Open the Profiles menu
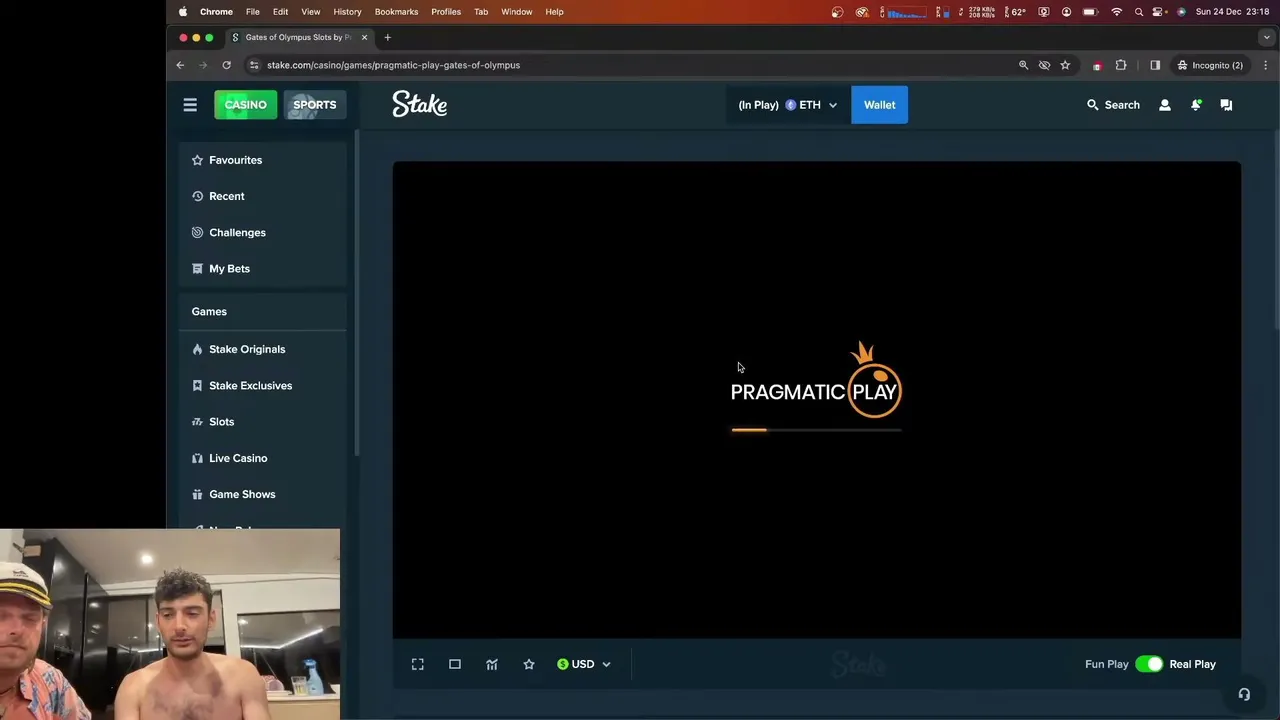Viewport: 1280px width, 720px height. [446, 12]
